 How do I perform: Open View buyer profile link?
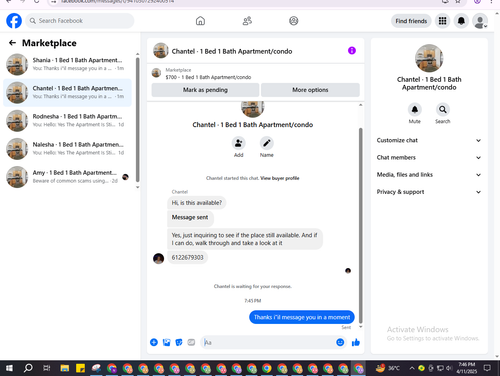[x=280, y=178]
